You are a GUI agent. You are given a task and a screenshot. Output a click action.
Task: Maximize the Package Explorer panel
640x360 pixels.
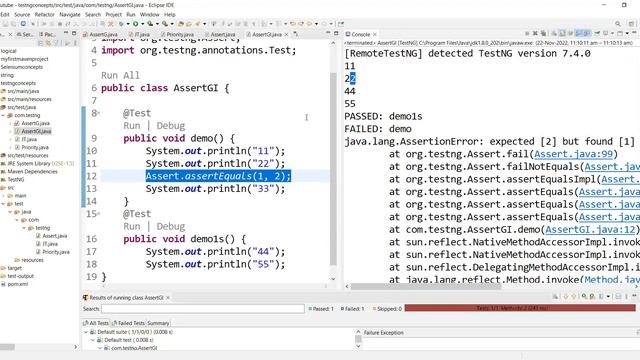point(74,34)
